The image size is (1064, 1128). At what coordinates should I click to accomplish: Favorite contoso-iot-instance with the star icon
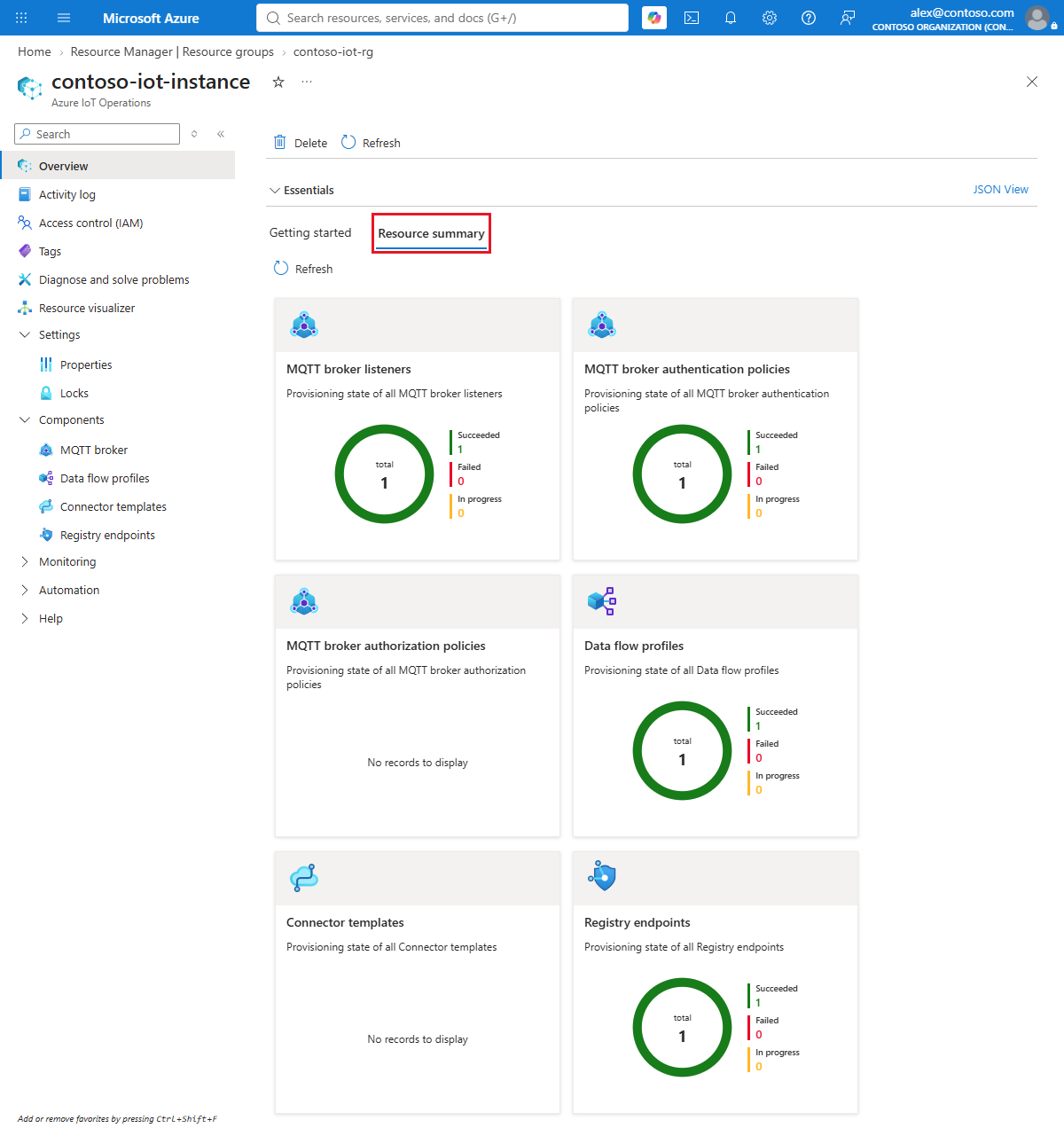tap(278, 82)
